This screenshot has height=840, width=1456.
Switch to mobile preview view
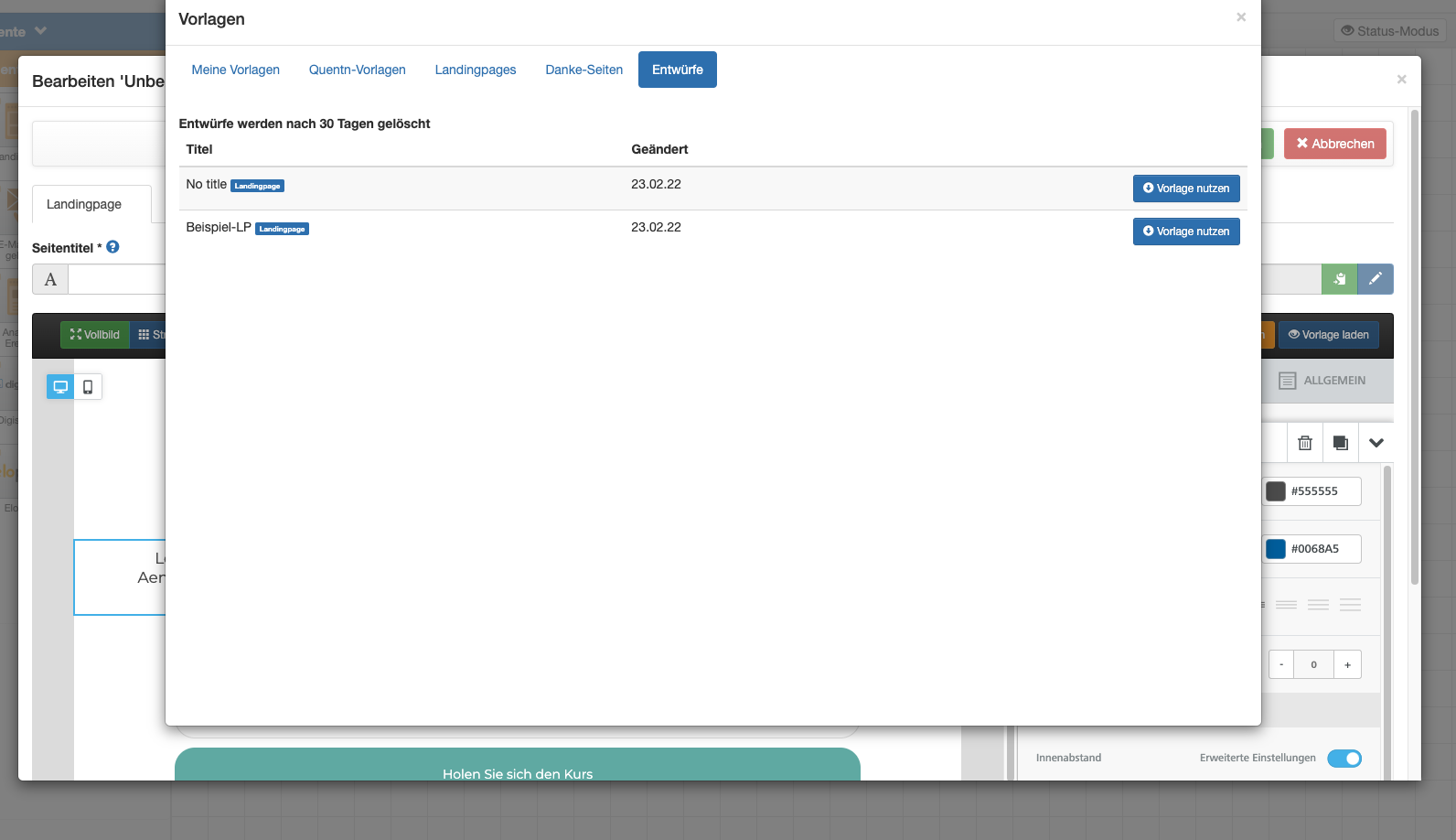88,387
